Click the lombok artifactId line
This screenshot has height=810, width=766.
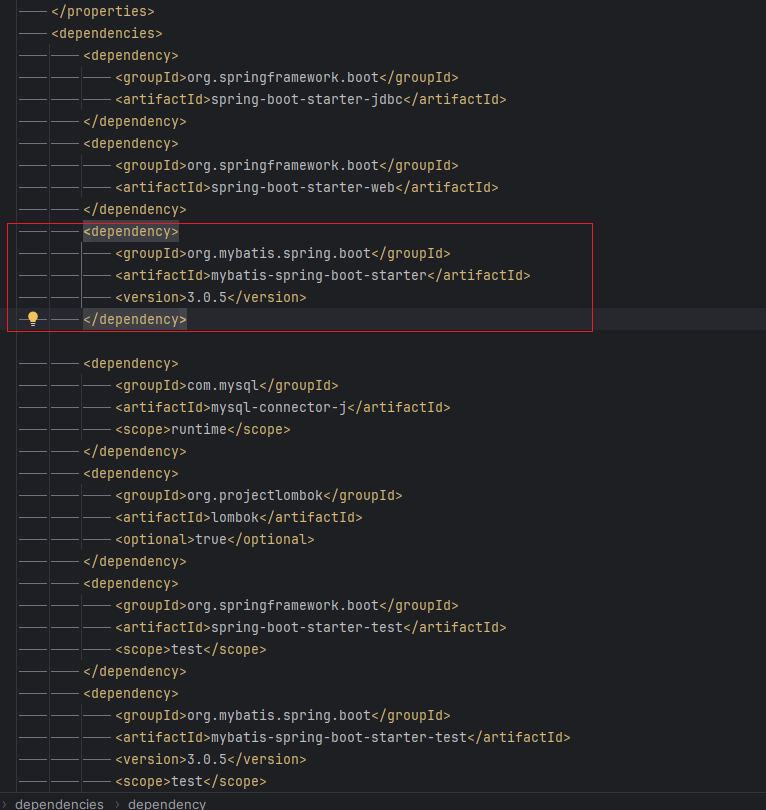click(239, 518)
